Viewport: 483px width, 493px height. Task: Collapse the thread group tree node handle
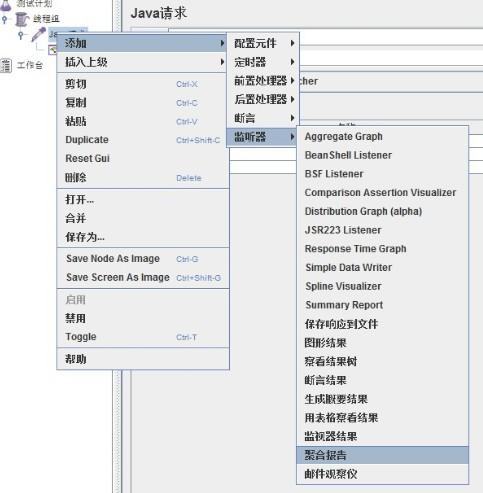coord(4,19)
